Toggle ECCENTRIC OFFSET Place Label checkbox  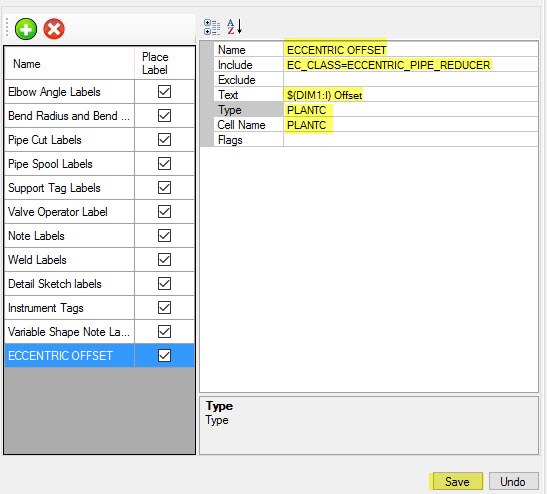point(164,355)
